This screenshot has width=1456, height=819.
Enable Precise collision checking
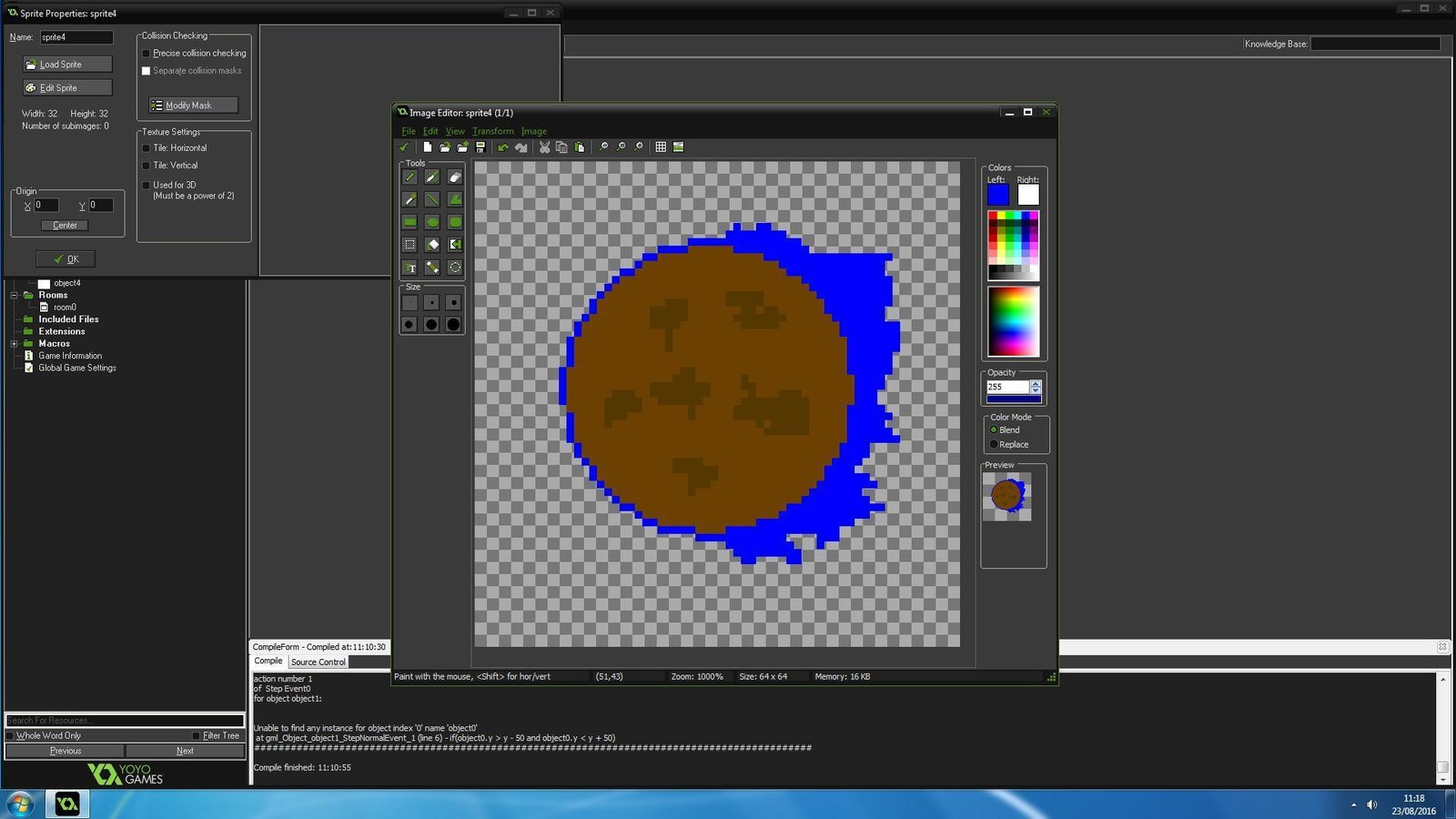click(147, 54)
